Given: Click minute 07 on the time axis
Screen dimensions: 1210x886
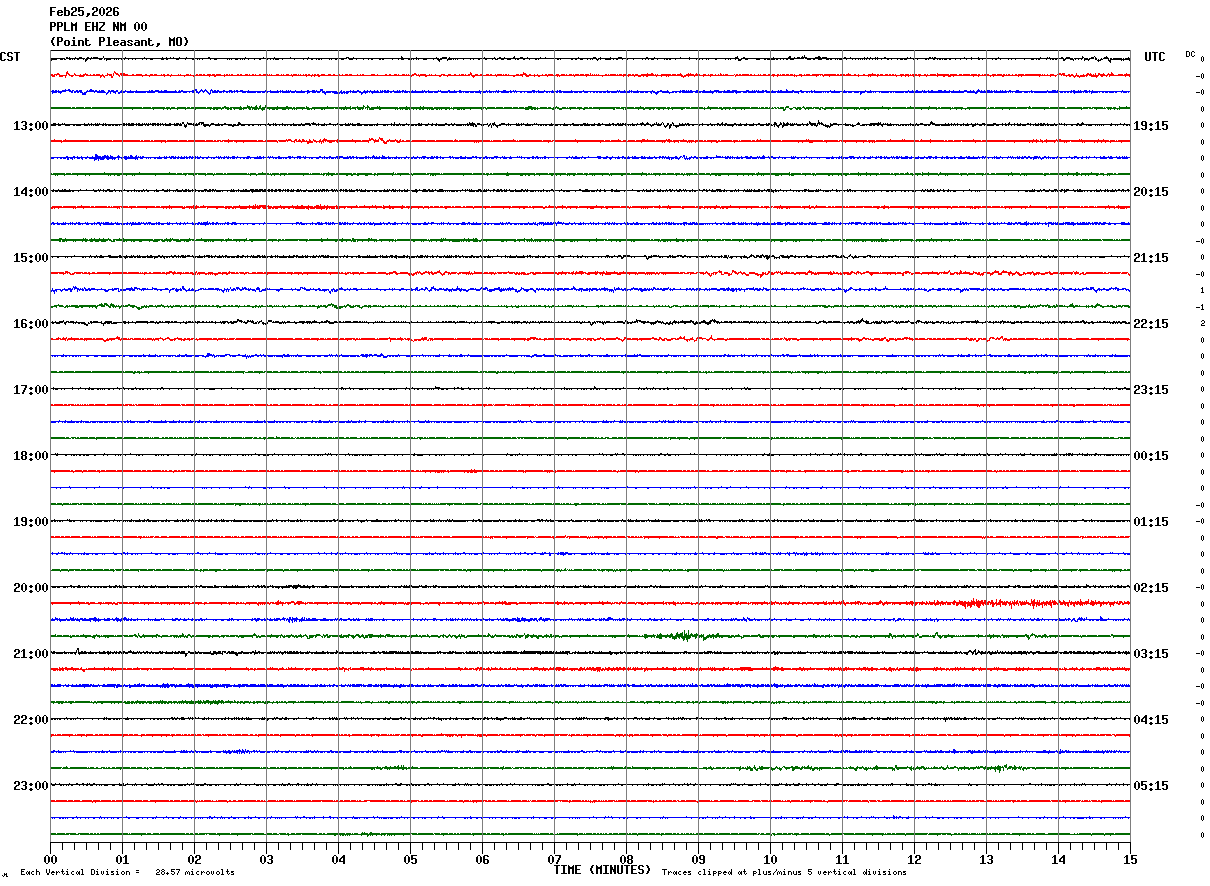Looking at the screenshot, I should tap(554, 859).
